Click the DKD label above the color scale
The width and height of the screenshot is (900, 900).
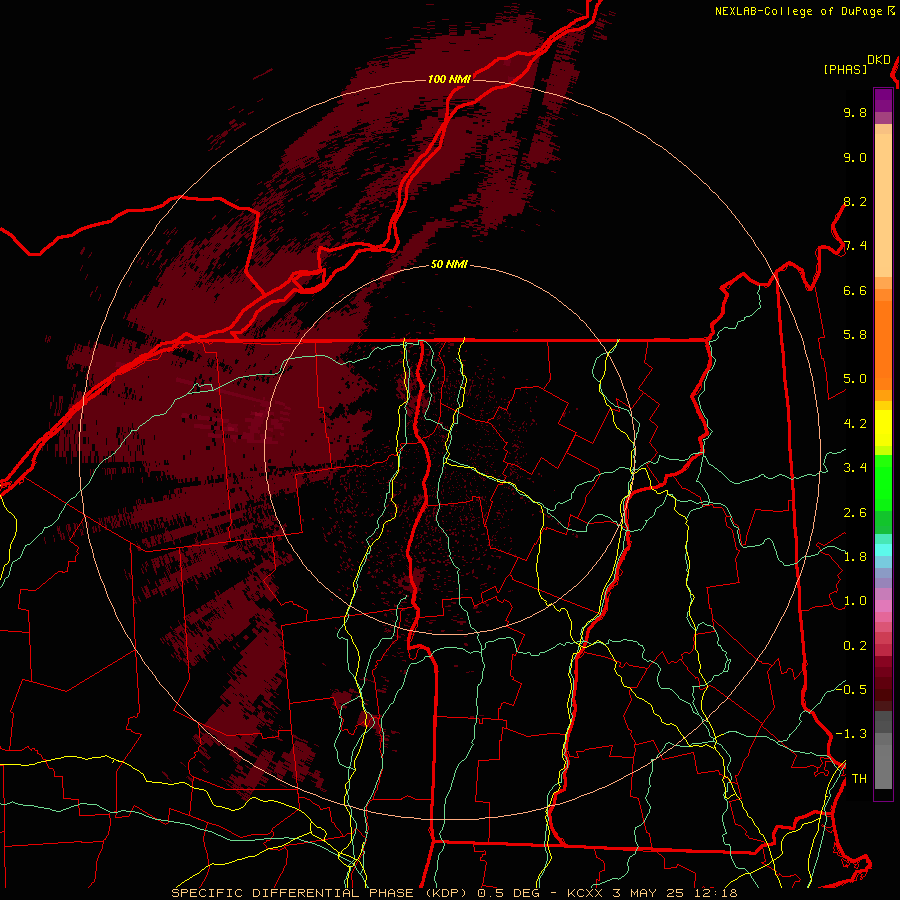point(879,60)
